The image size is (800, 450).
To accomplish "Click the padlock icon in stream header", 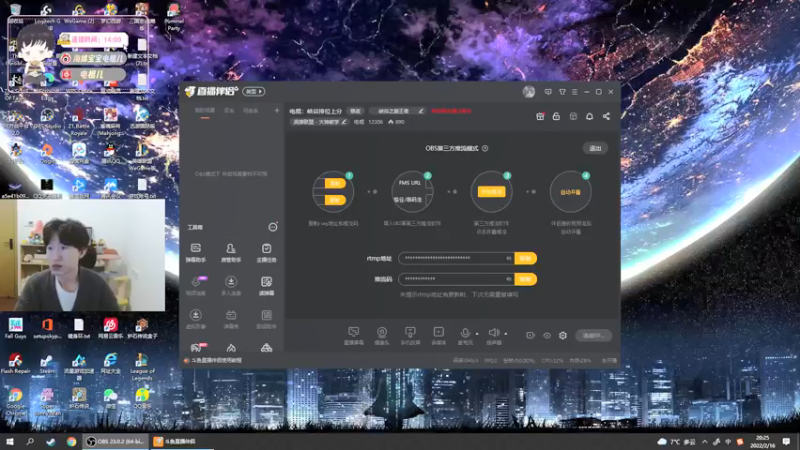I will (556, 116).
